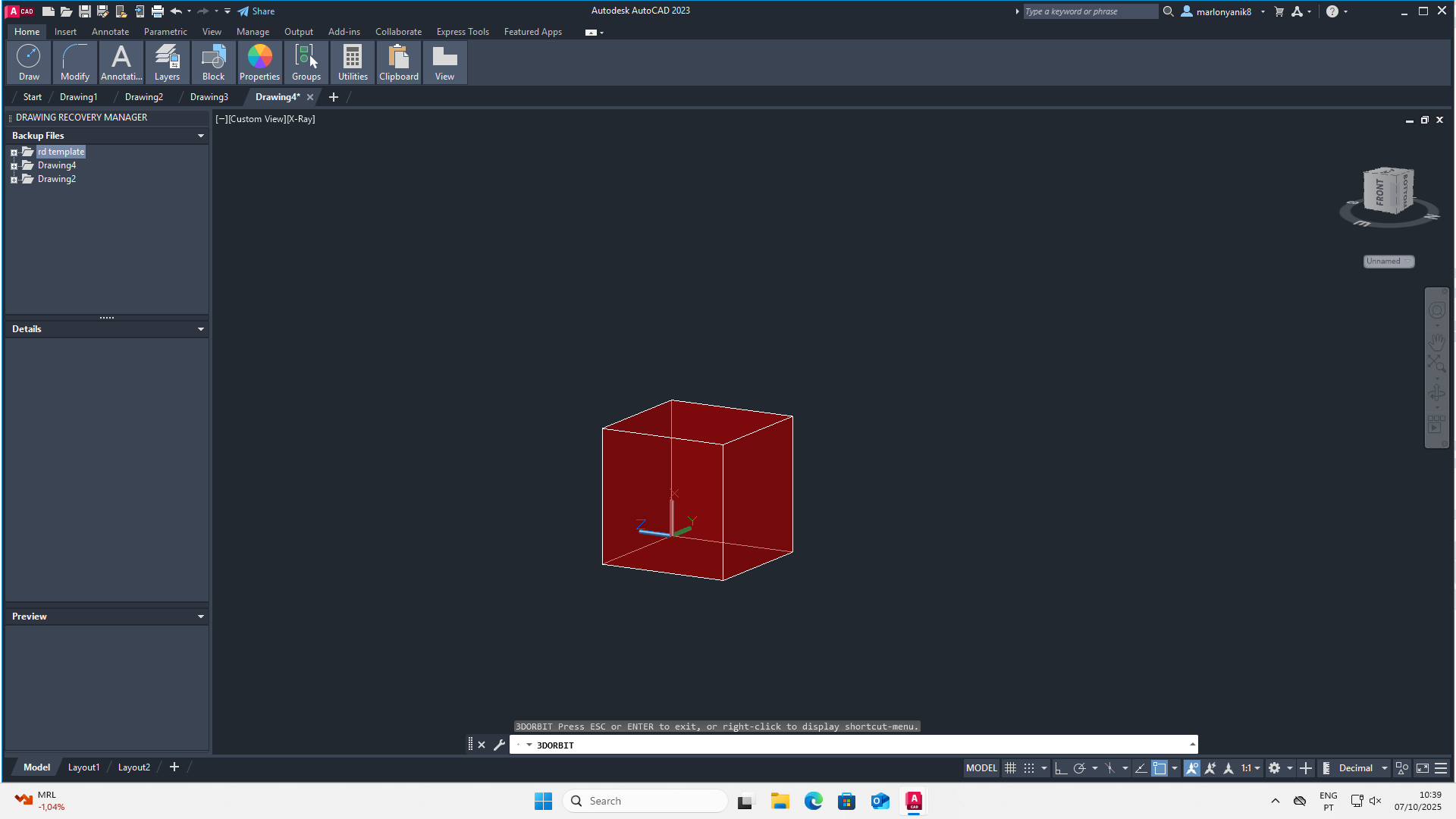
Task: Open the Block ribbon panel
Action: tap(213, 62)
